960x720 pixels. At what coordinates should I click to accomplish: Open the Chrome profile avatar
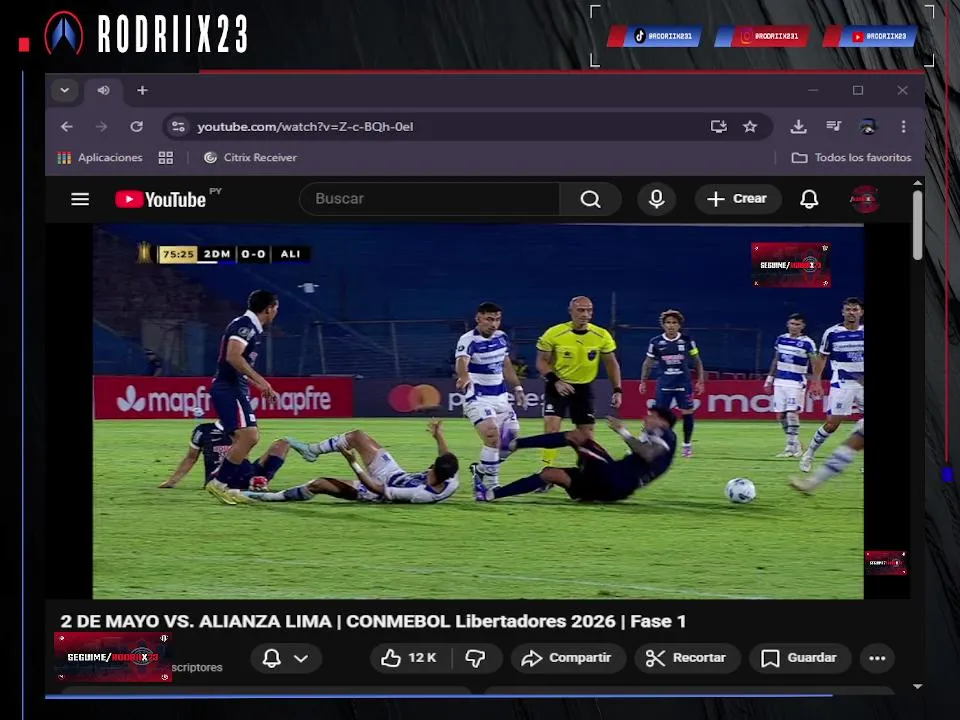868,127
